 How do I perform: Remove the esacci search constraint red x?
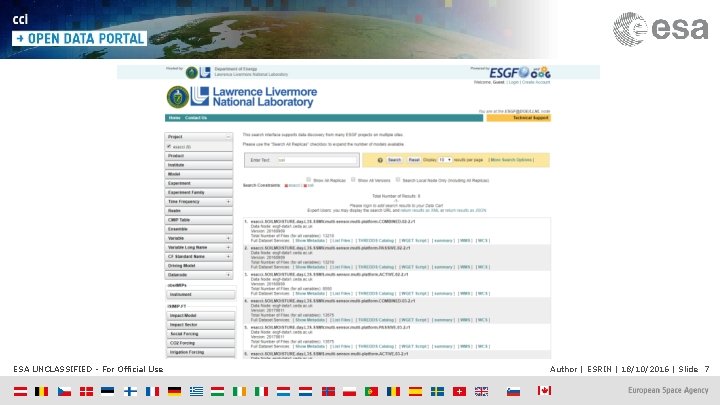[286, 186]
